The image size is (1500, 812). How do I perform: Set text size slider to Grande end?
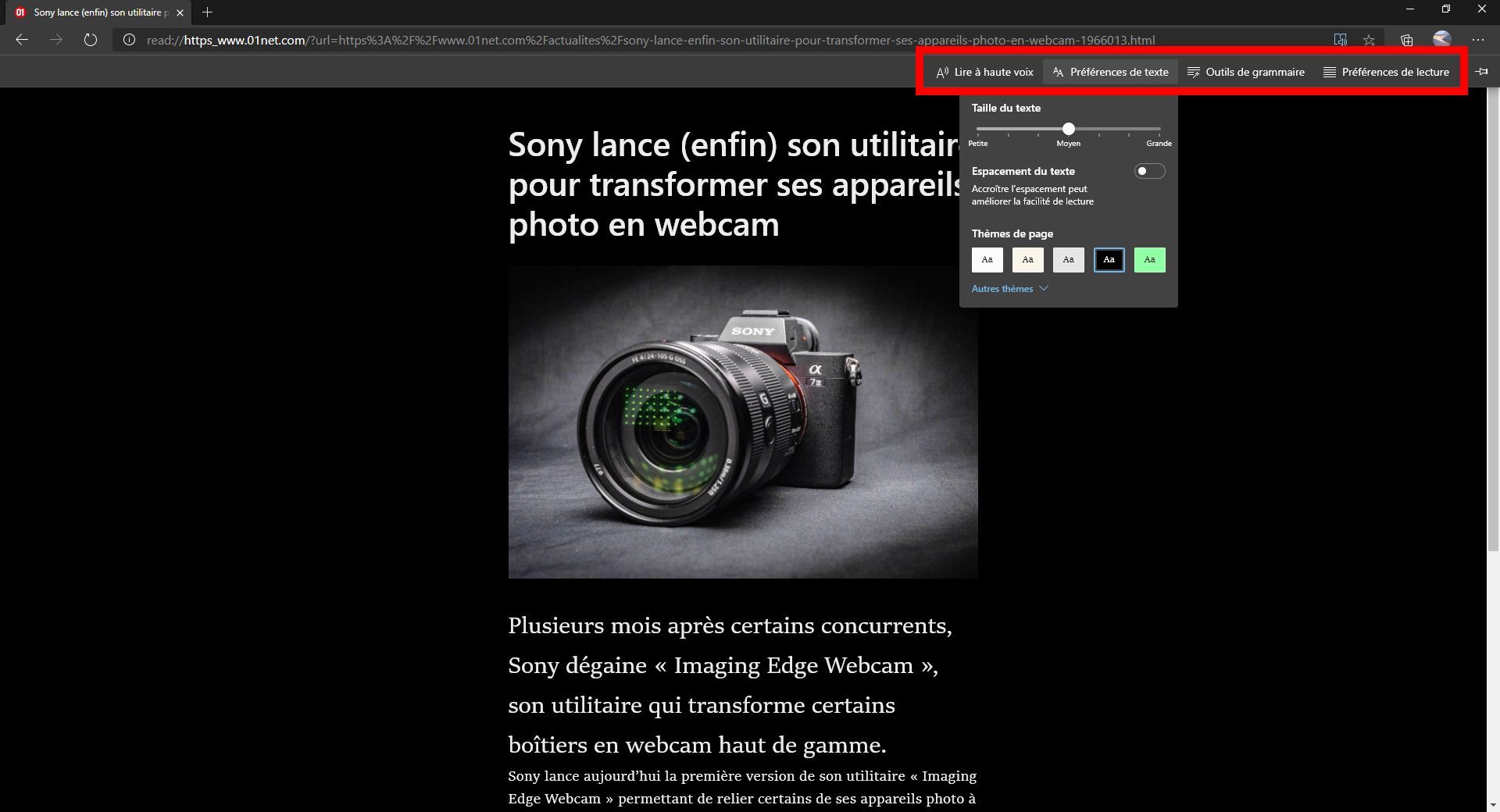(1159, 129)
